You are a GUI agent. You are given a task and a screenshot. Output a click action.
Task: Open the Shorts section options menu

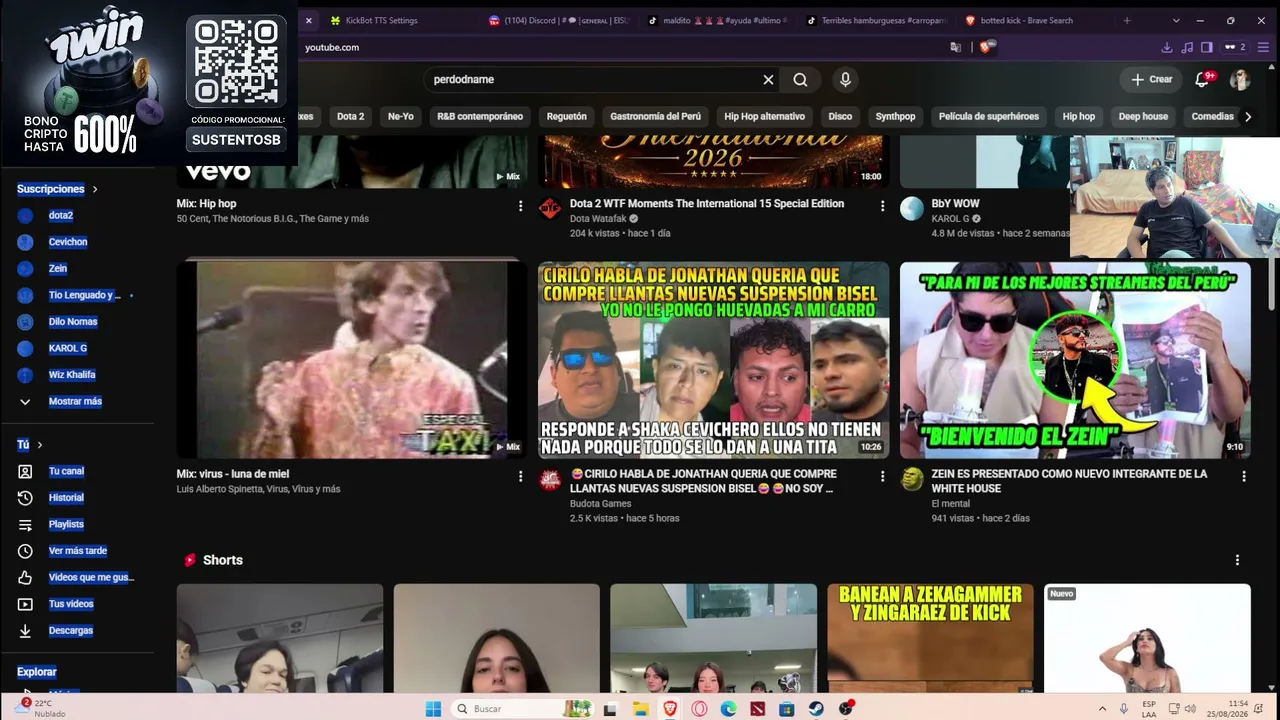coord(1237,560)
